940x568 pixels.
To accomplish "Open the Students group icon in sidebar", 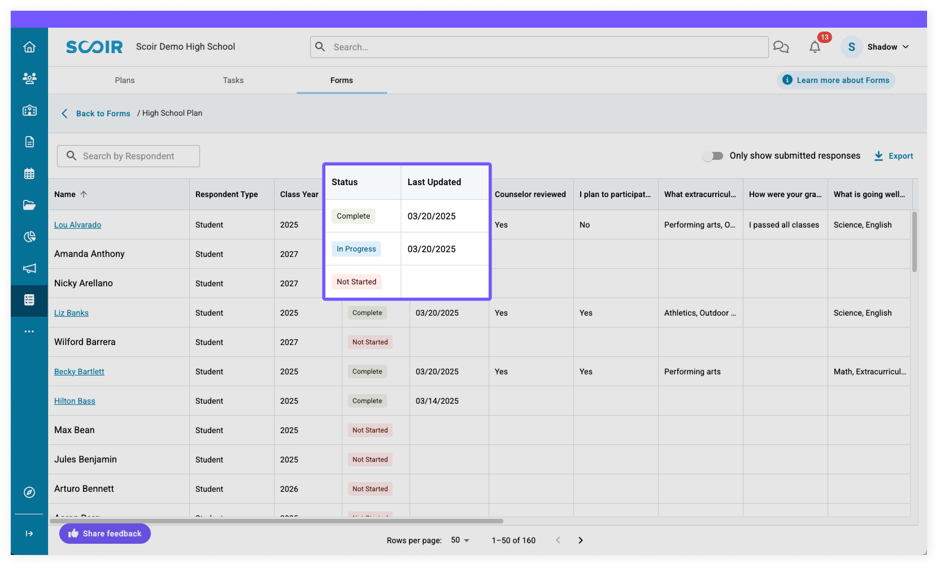I will (29, 78).
